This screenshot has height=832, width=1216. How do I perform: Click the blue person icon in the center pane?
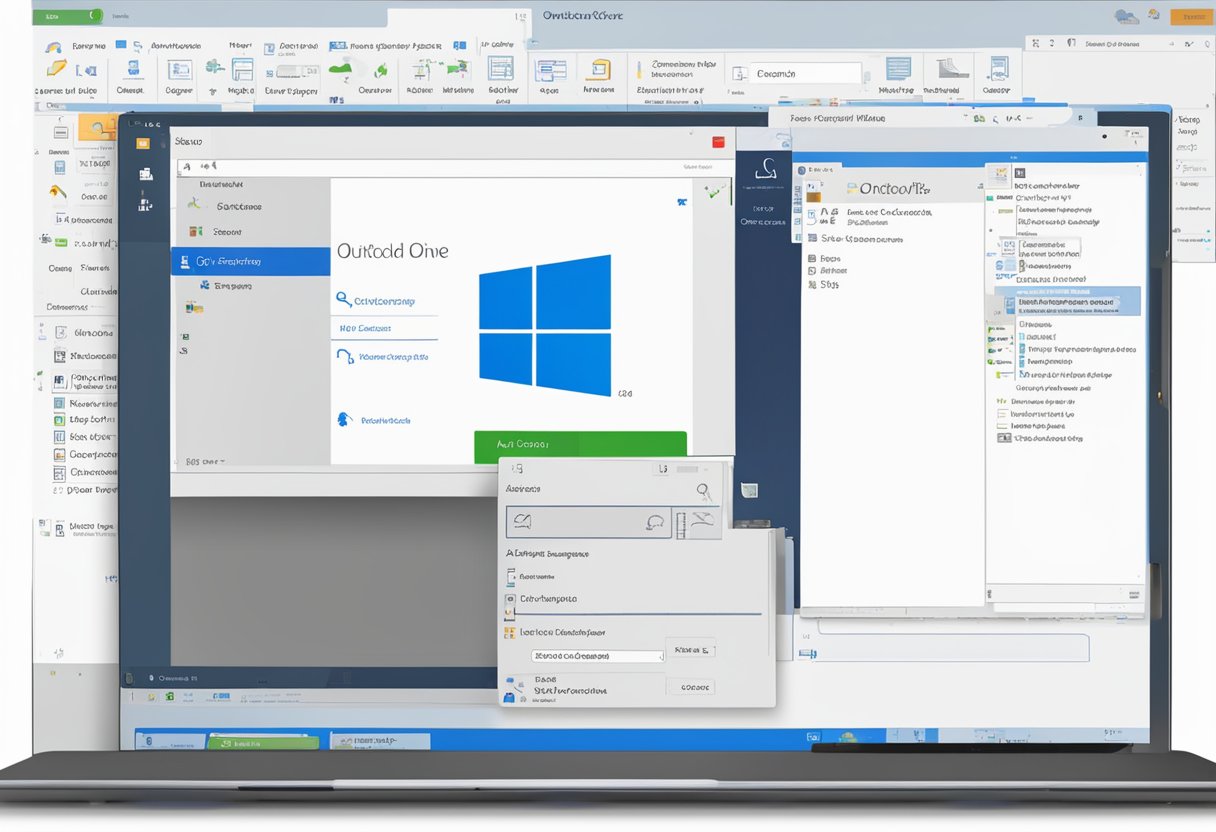(x=345, y=420)
